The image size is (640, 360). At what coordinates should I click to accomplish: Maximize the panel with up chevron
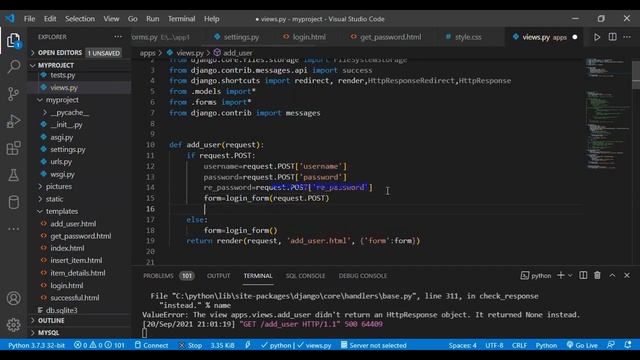tap(612, 276)
